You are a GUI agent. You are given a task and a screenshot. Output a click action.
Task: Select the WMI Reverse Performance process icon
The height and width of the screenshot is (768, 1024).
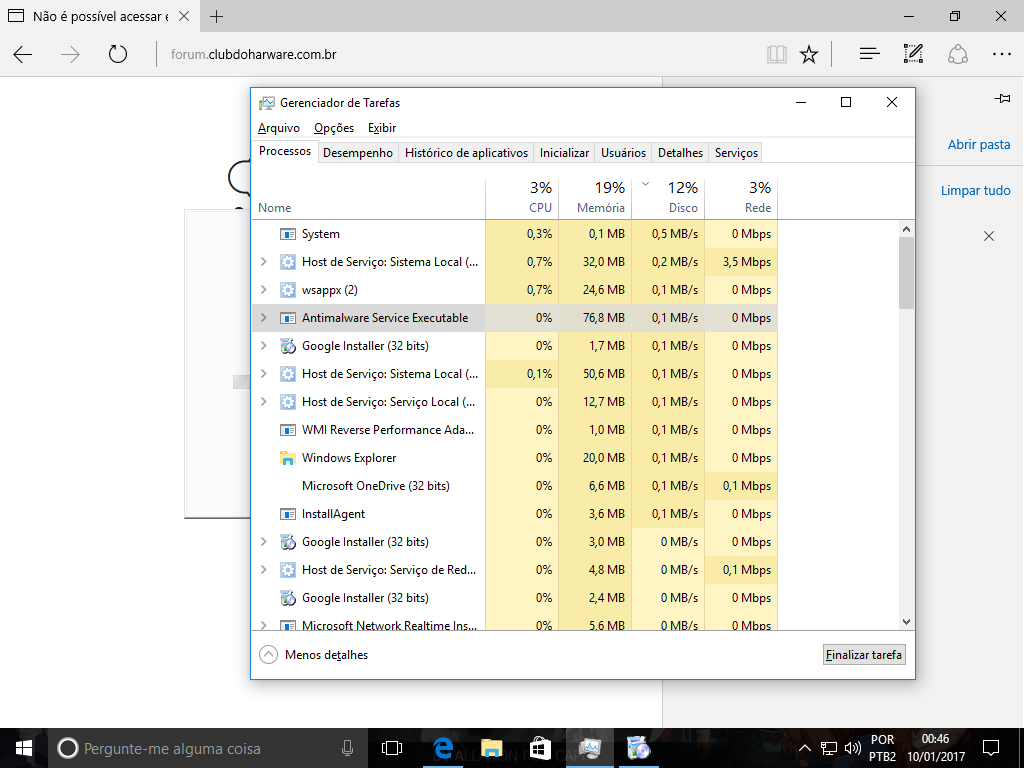click(x=287, y=430)
